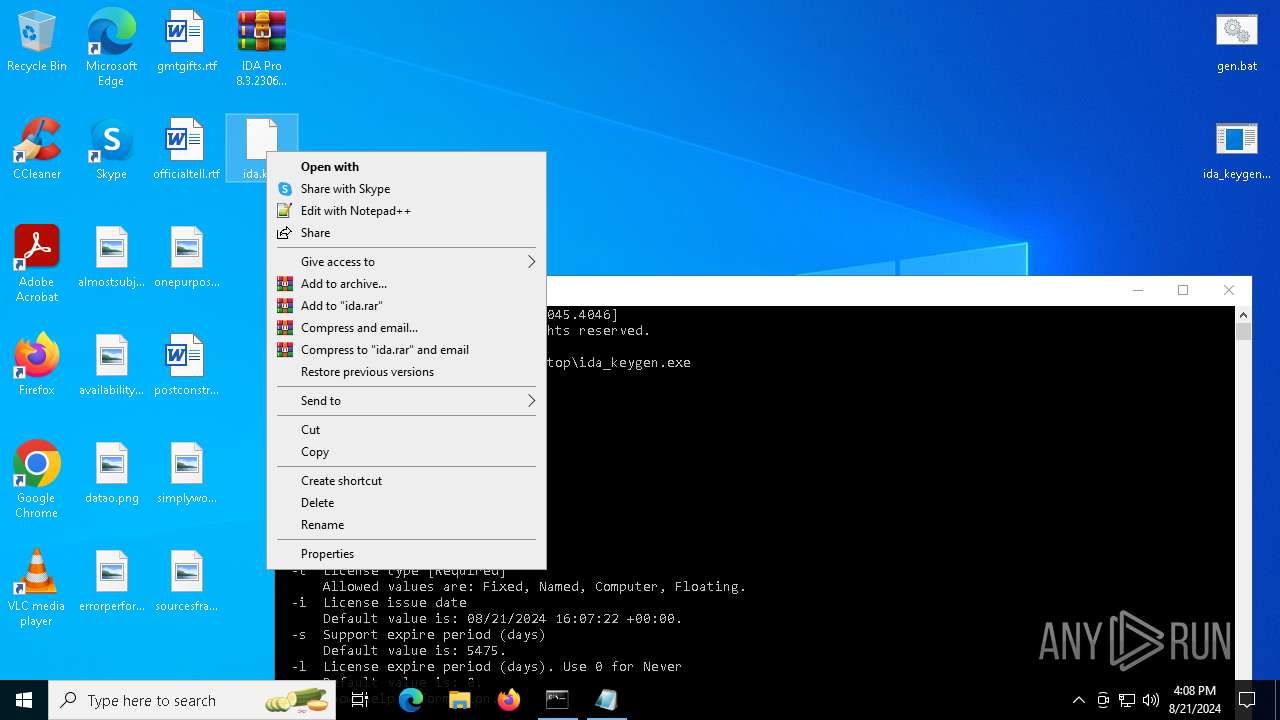Switch to Command Prompt taskbar button

(557, 700)
